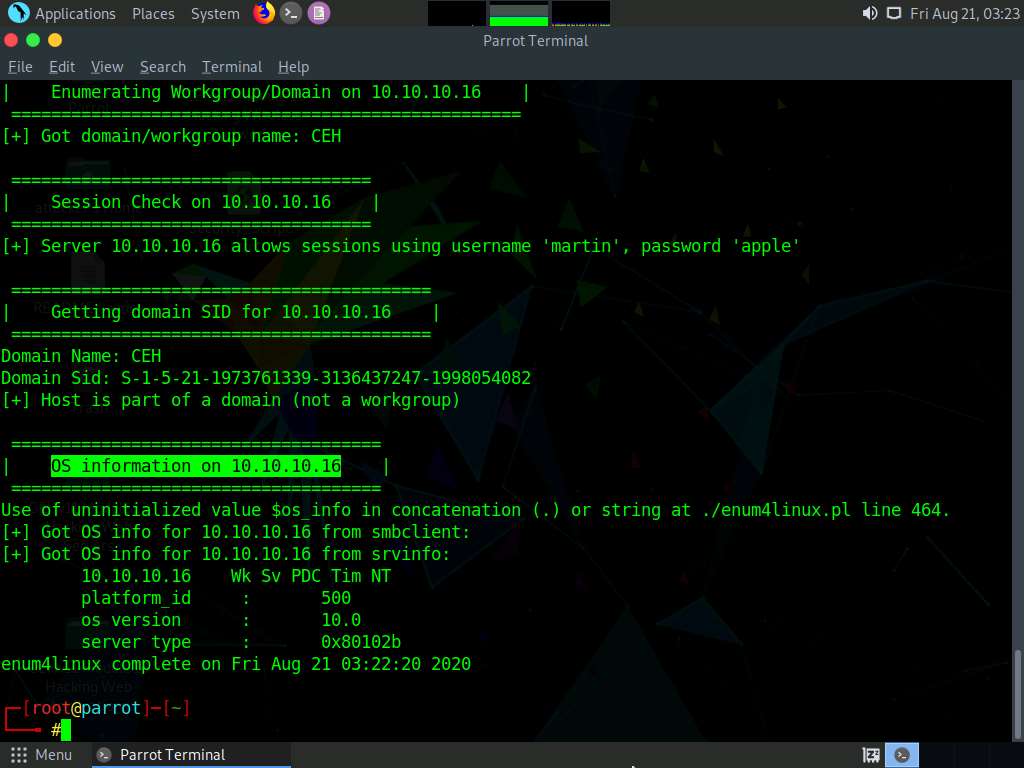The width and height of the screenshot is (1024, 768).
Task: Click the highlighted terminal icon at bottom right
Action: click(x=902, y=755)
